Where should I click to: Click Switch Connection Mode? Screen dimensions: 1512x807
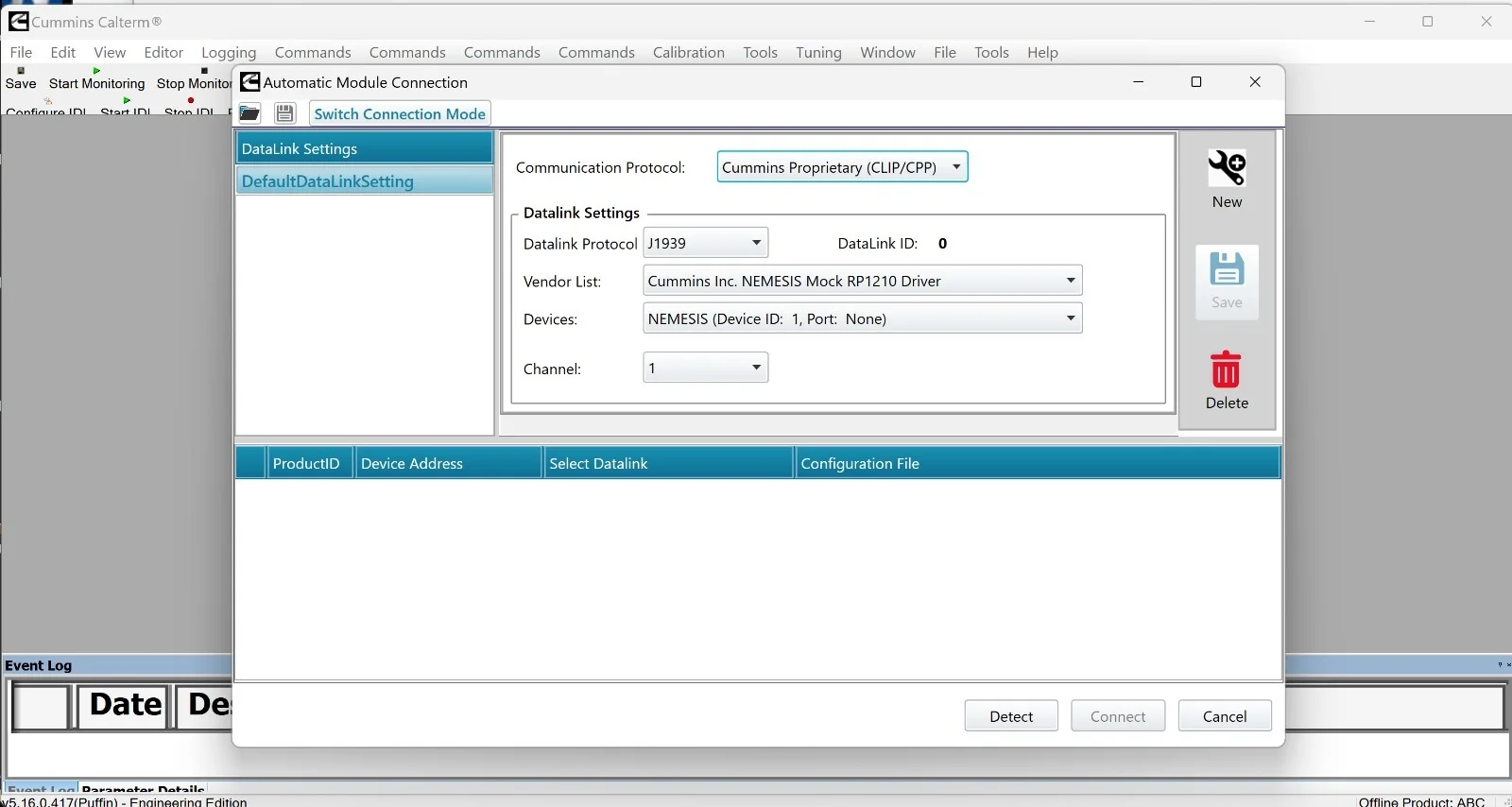point(400,113)
